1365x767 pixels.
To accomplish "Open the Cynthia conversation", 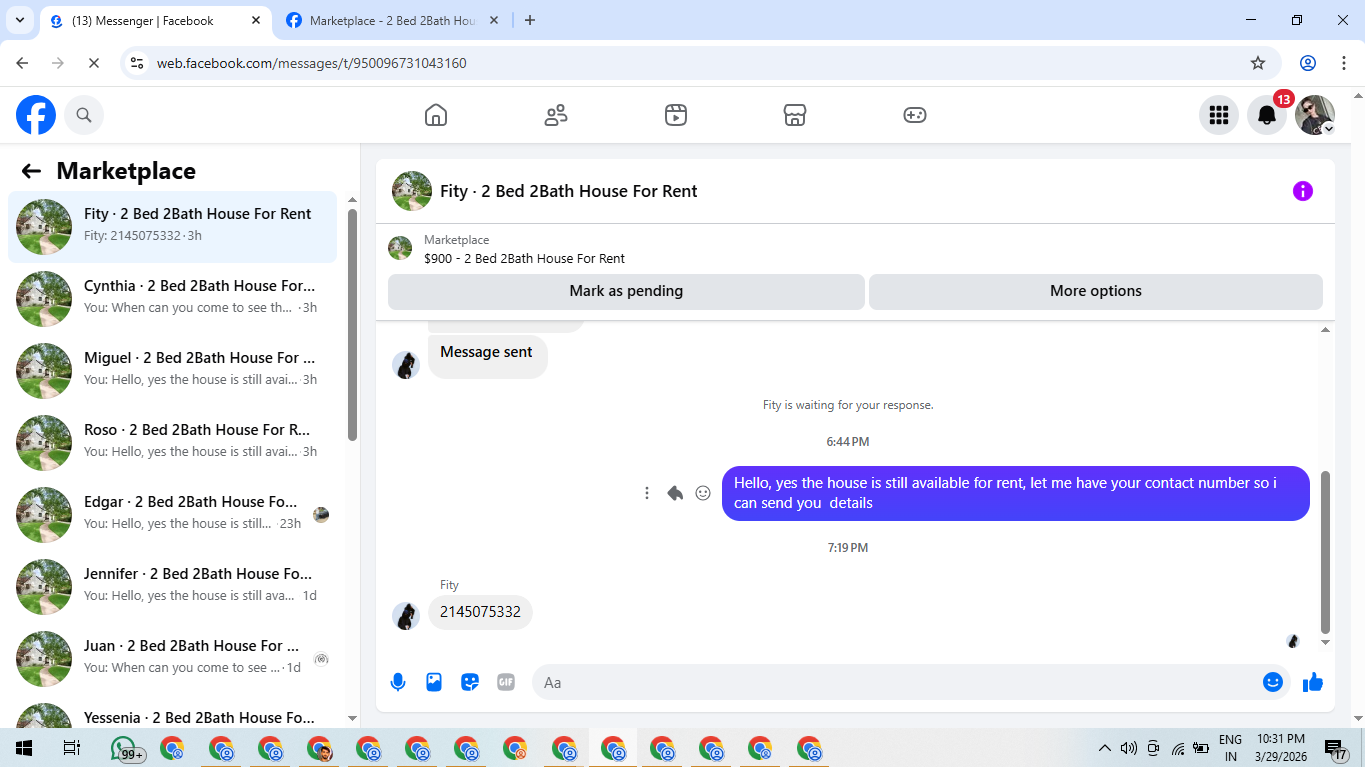I will point(173,299).
